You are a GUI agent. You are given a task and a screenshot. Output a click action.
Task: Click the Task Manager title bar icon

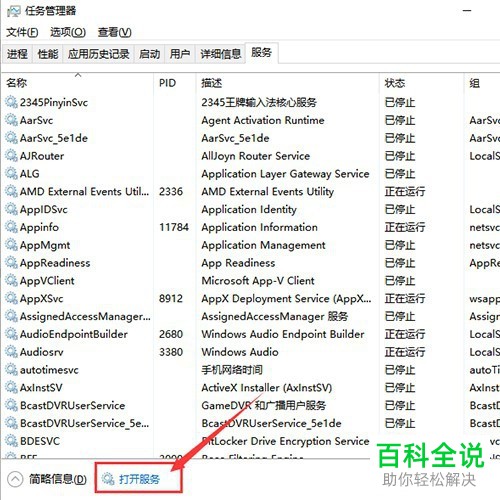tap(14, 11)
